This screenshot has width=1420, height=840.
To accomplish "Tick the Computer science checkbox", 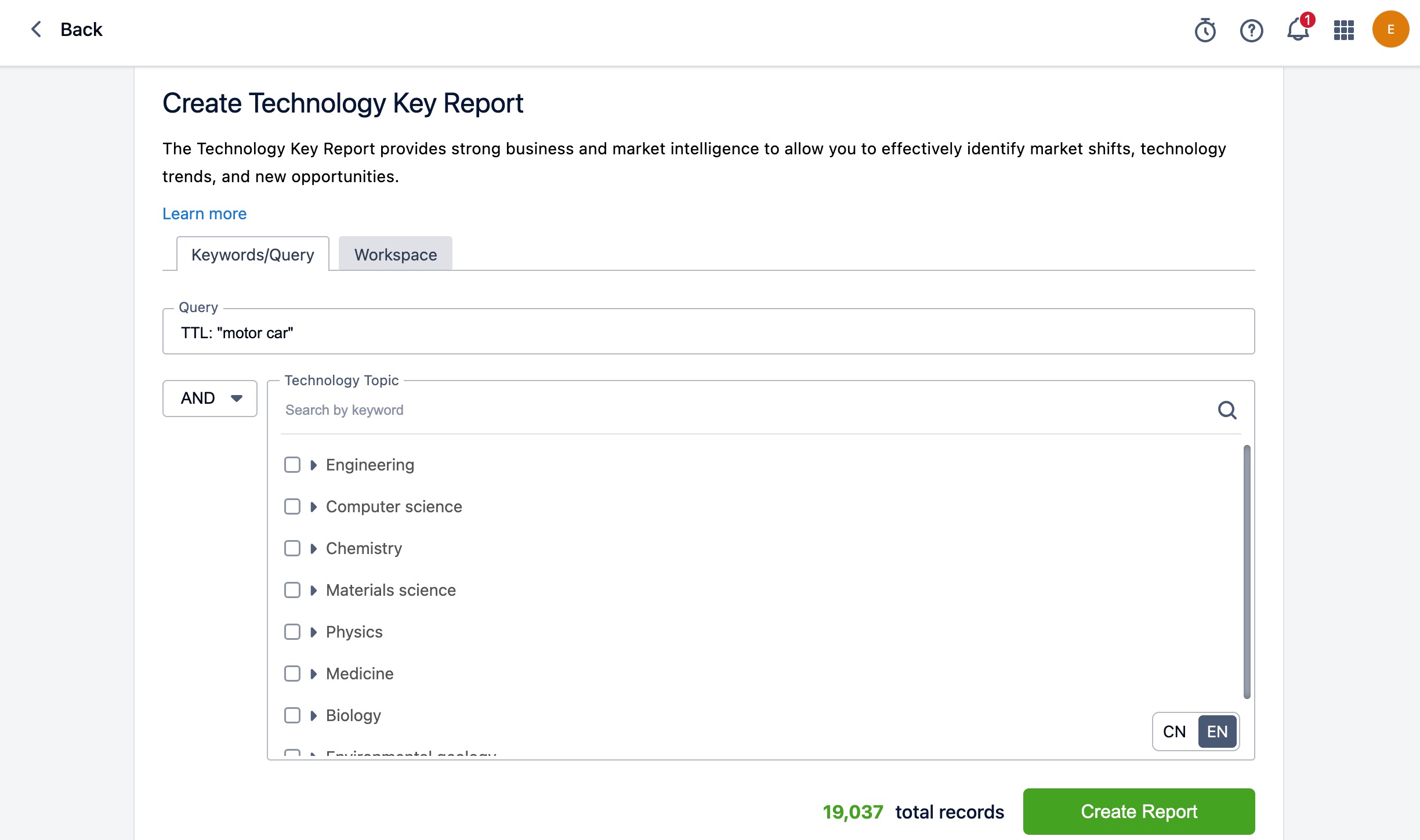I will point(292,506).
